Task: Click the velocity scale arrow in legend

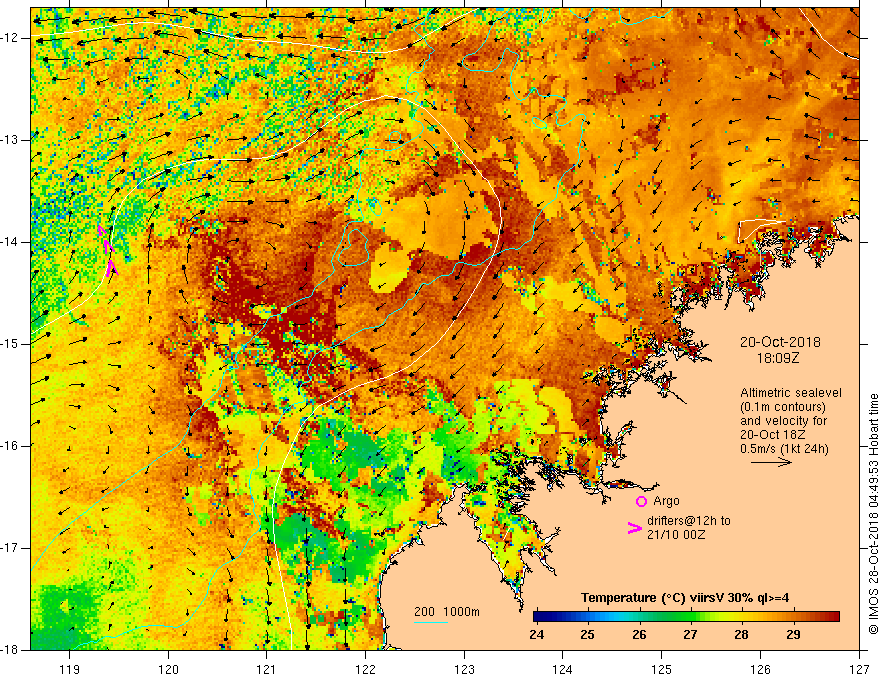Action: coord(771,462)
